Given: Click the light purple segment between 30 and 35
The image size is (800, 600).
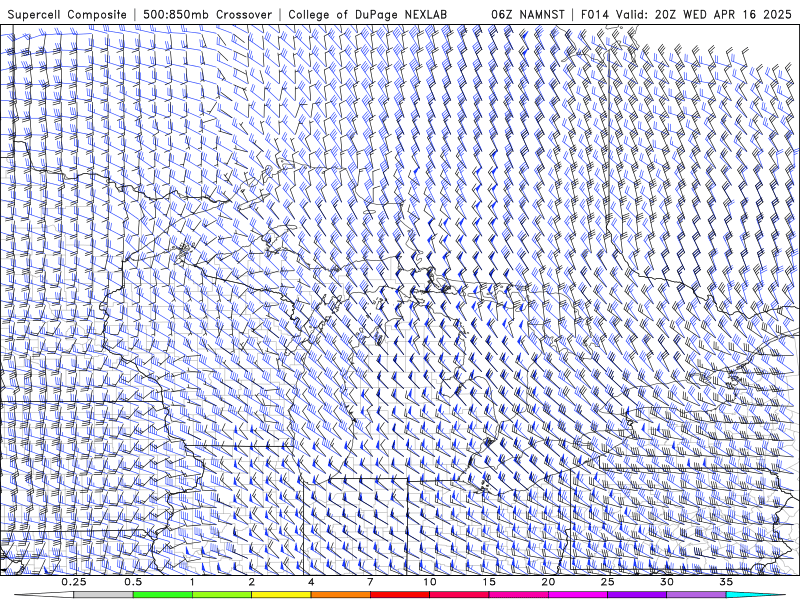Looking at the screenshot, I should tap(696, 595).
